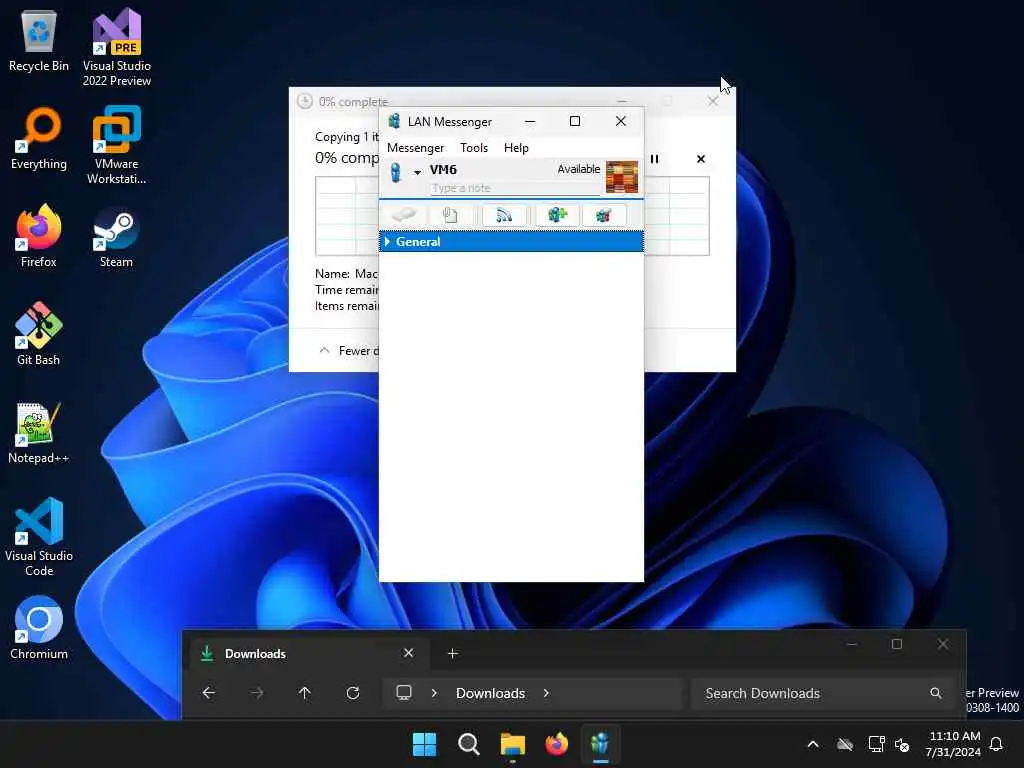
Task: Open taskbar Search
Action: click(468, 744)
